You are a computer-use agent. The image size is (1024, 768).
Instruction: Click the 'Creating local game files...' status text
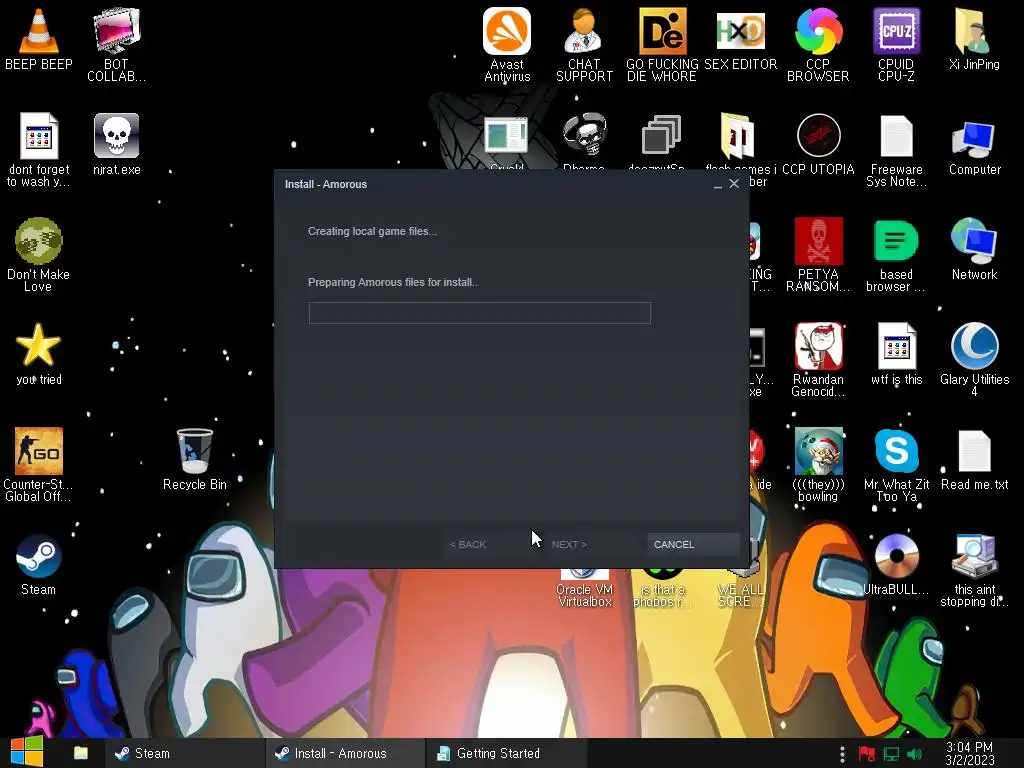(372, 231)
